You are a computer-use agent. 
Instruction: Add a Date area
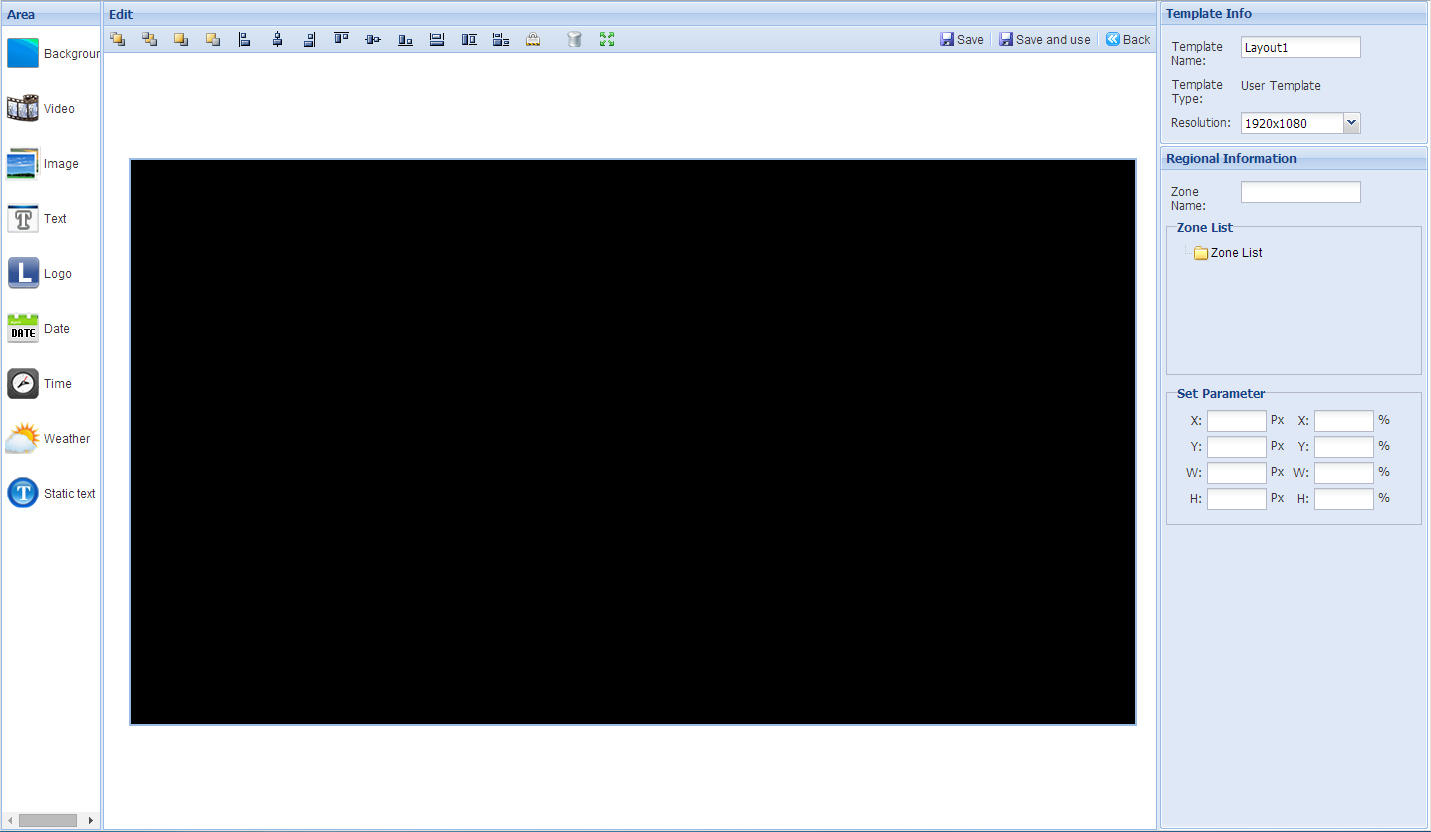[39, 329]
